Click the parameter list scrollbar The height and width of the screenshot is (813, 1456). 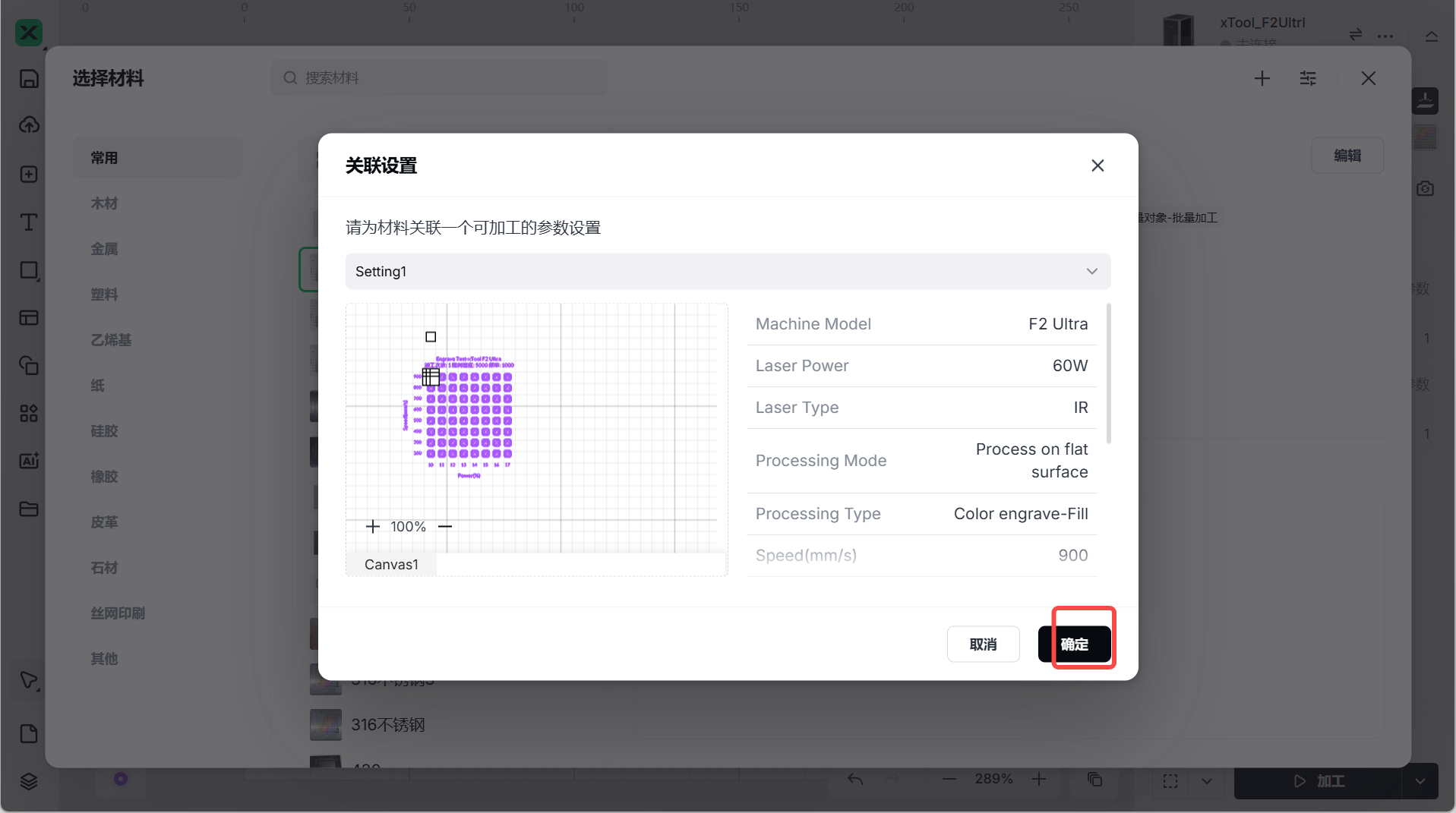pyautogui.click(x=1108, y=373)
